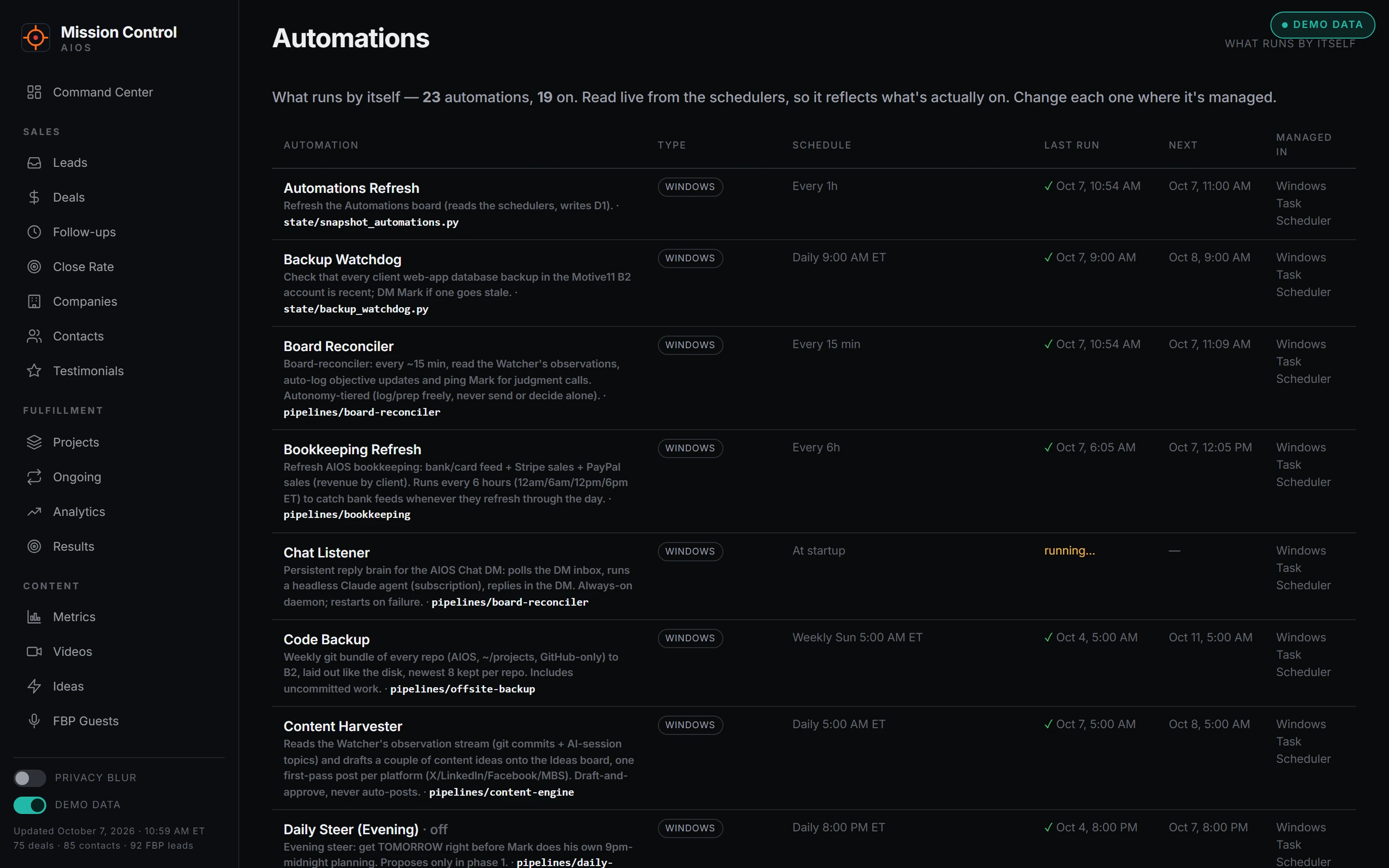Navigate to Deals in sidebar
This screenshot has width=1389, height=868.
69,198
